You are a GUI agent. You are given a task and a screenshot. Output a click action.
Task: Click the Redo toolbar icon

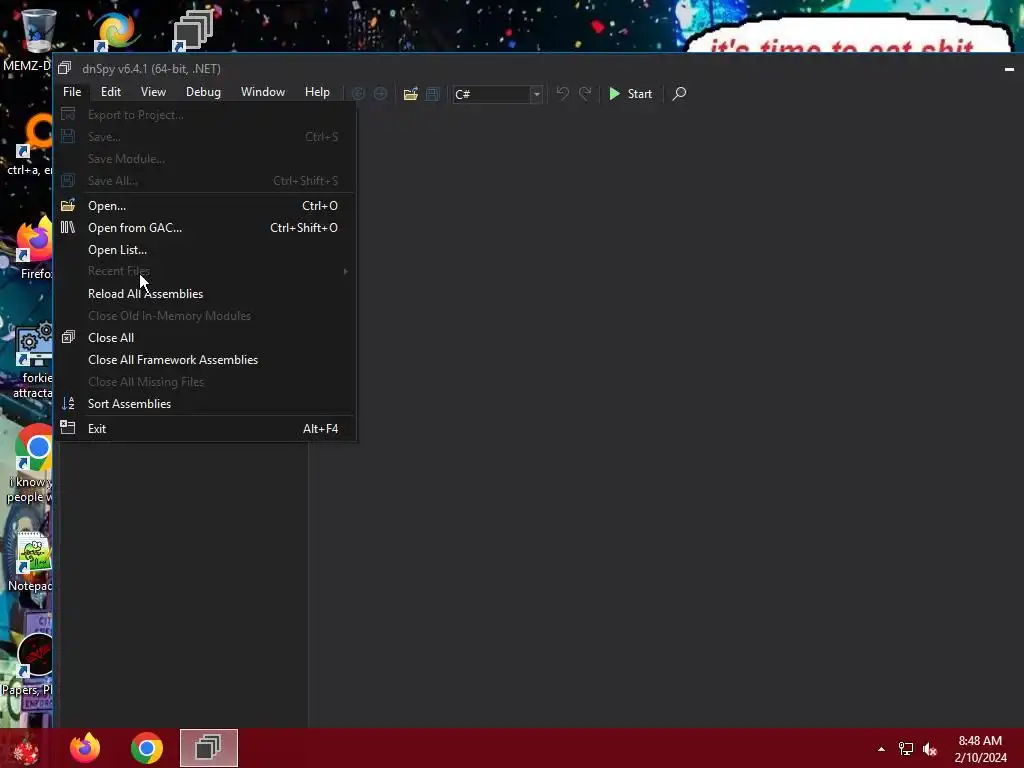point(585,94)
